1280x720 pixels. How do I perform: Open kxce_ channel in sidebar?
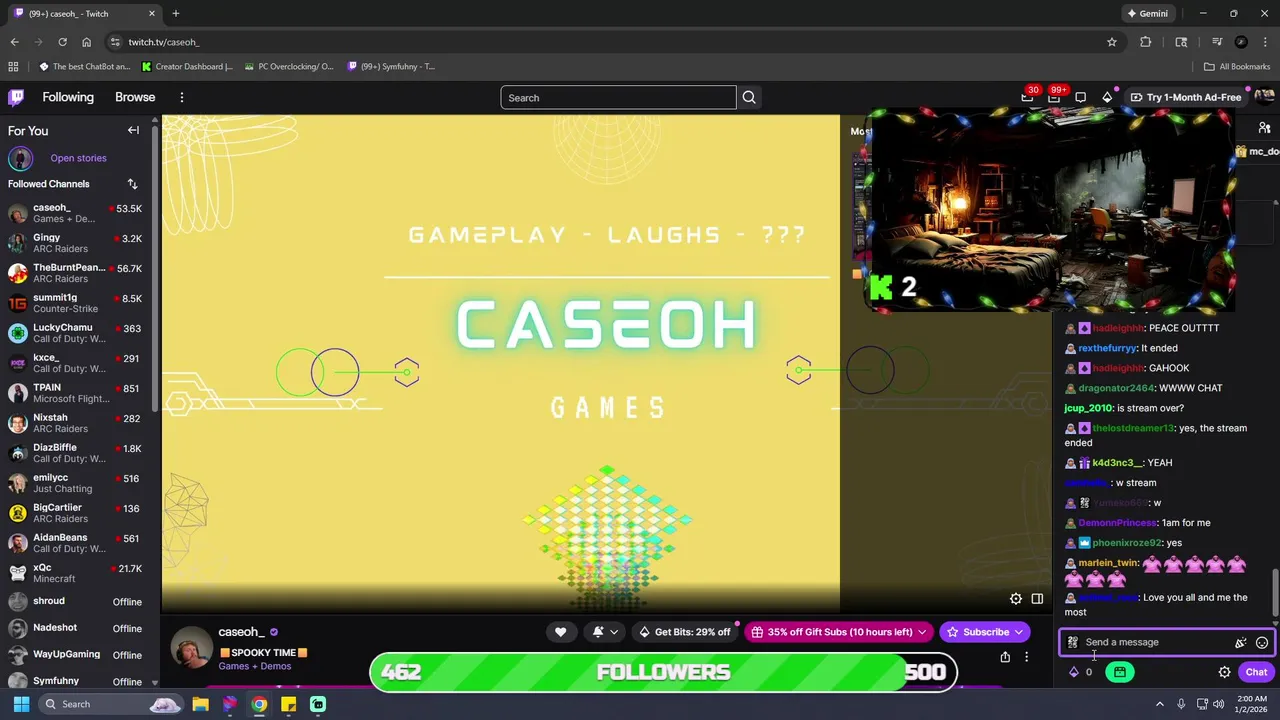[76, 363]
